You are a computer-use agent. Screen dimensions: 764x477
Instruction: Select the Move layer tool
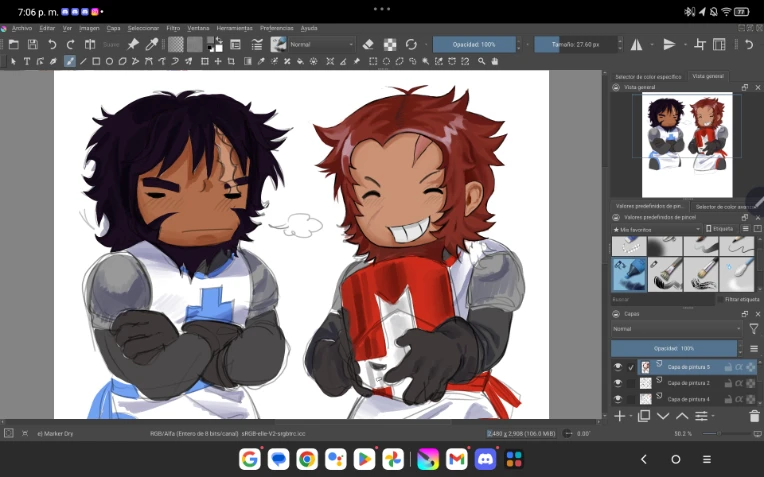(x=218, y=61)
